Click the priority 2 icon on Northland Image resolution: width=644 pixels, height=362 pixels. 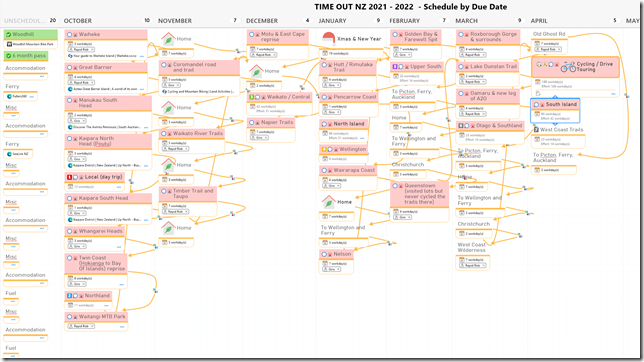click(x=69, y=296)
